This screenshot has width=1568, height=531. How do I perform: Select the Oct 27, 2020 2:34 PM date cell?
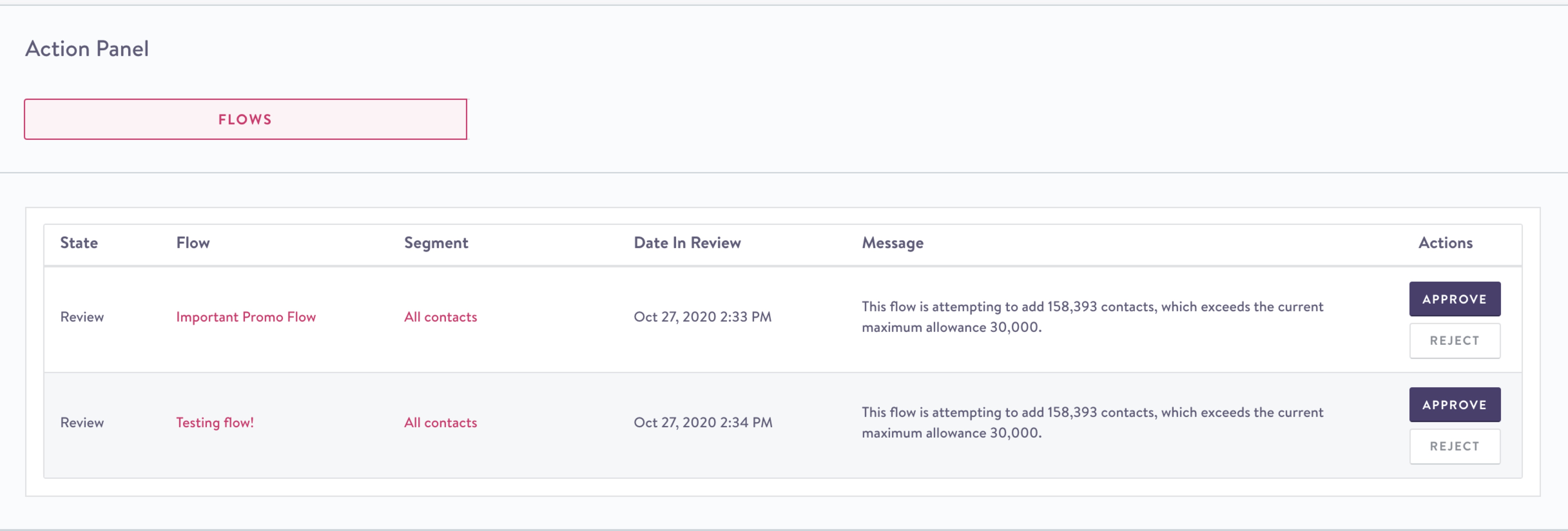(703, 423)
